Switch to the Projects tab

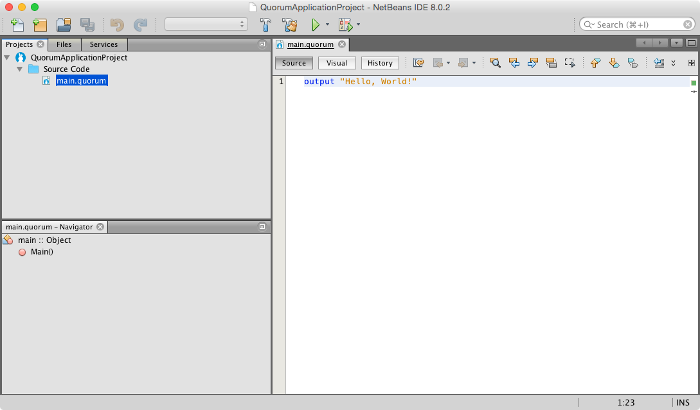click(x=19, y=45)
